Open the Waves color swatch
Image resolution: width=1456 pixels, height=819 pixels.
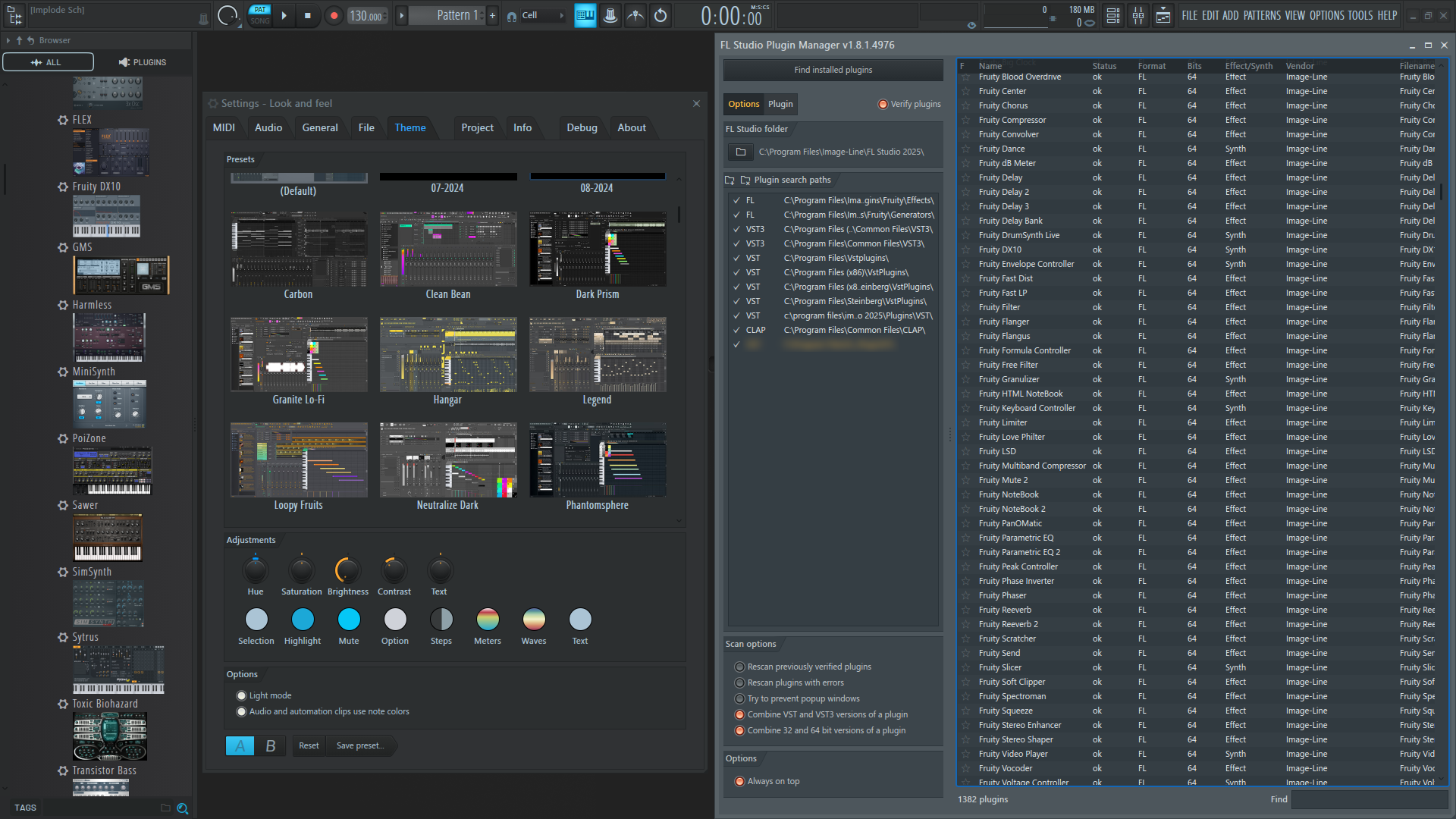click(x=534, y=620)
